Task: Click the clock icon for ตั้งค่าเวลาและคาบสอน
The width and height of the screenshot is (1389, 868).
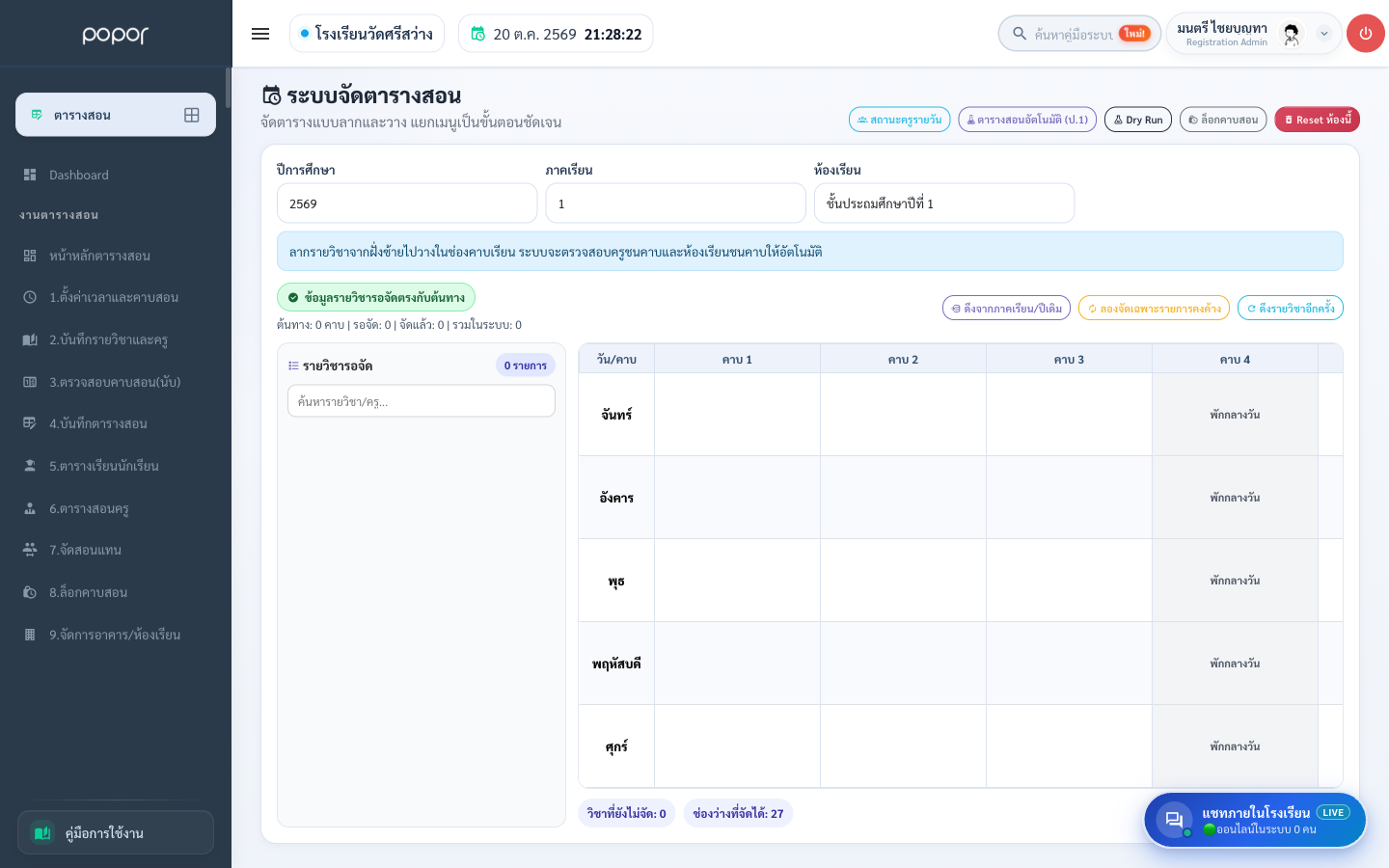Action: click(30, 297)
